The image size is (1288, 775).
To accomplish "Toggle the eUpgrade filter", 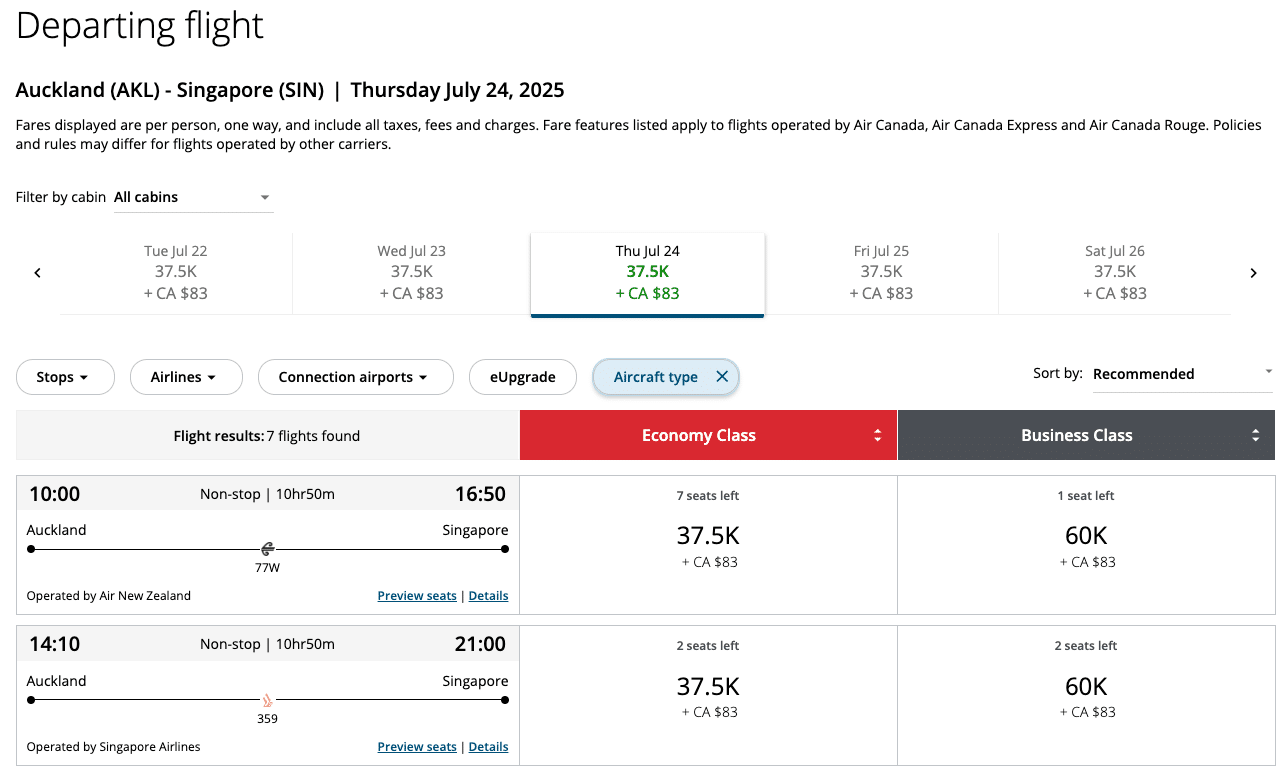I will pos(522,377).
